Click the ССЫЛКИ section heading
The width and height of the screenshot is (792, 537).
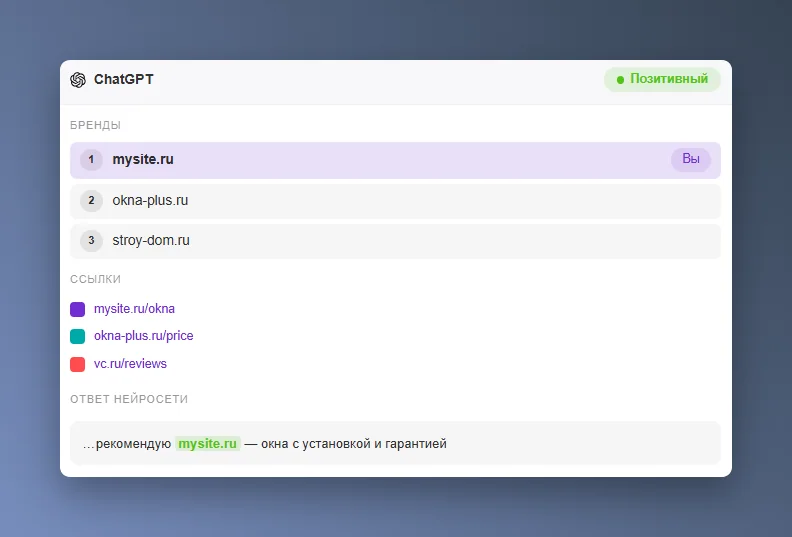coord(95,279)
